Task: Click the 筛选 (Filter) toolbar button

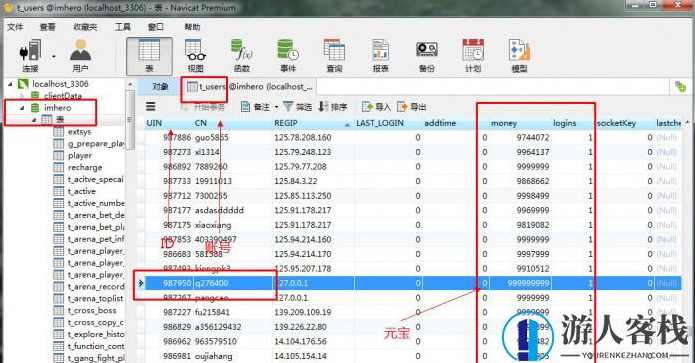Action: [297, 107]
